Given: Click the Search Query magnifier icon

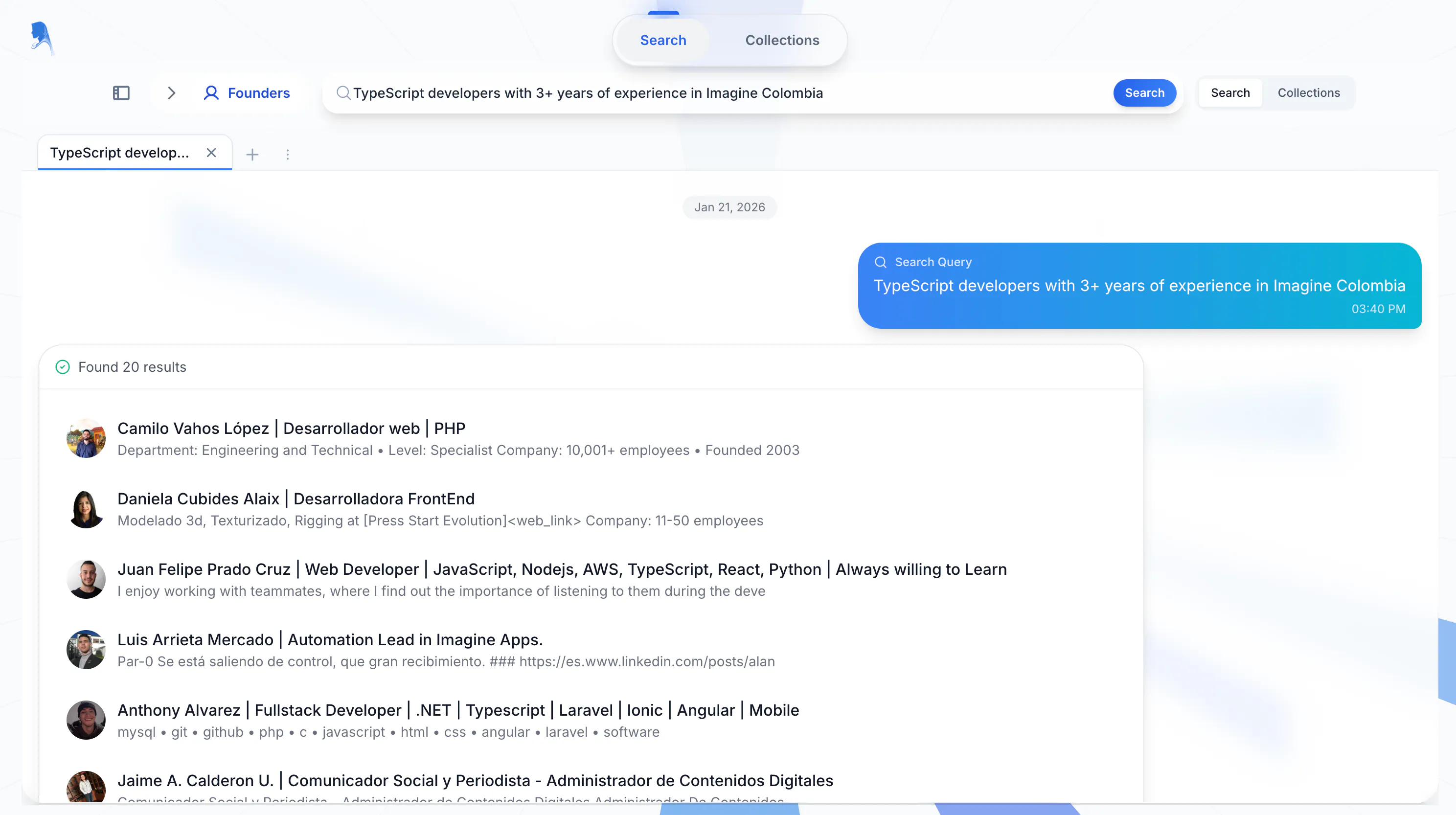Looking at the screenshot, I should coord(880,262).
